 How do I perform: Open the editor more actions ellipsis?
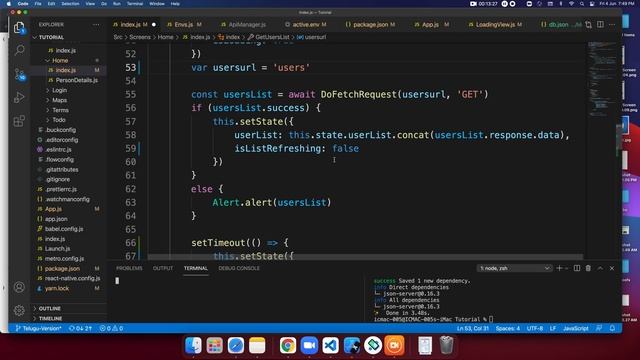(x=612, y=24)
